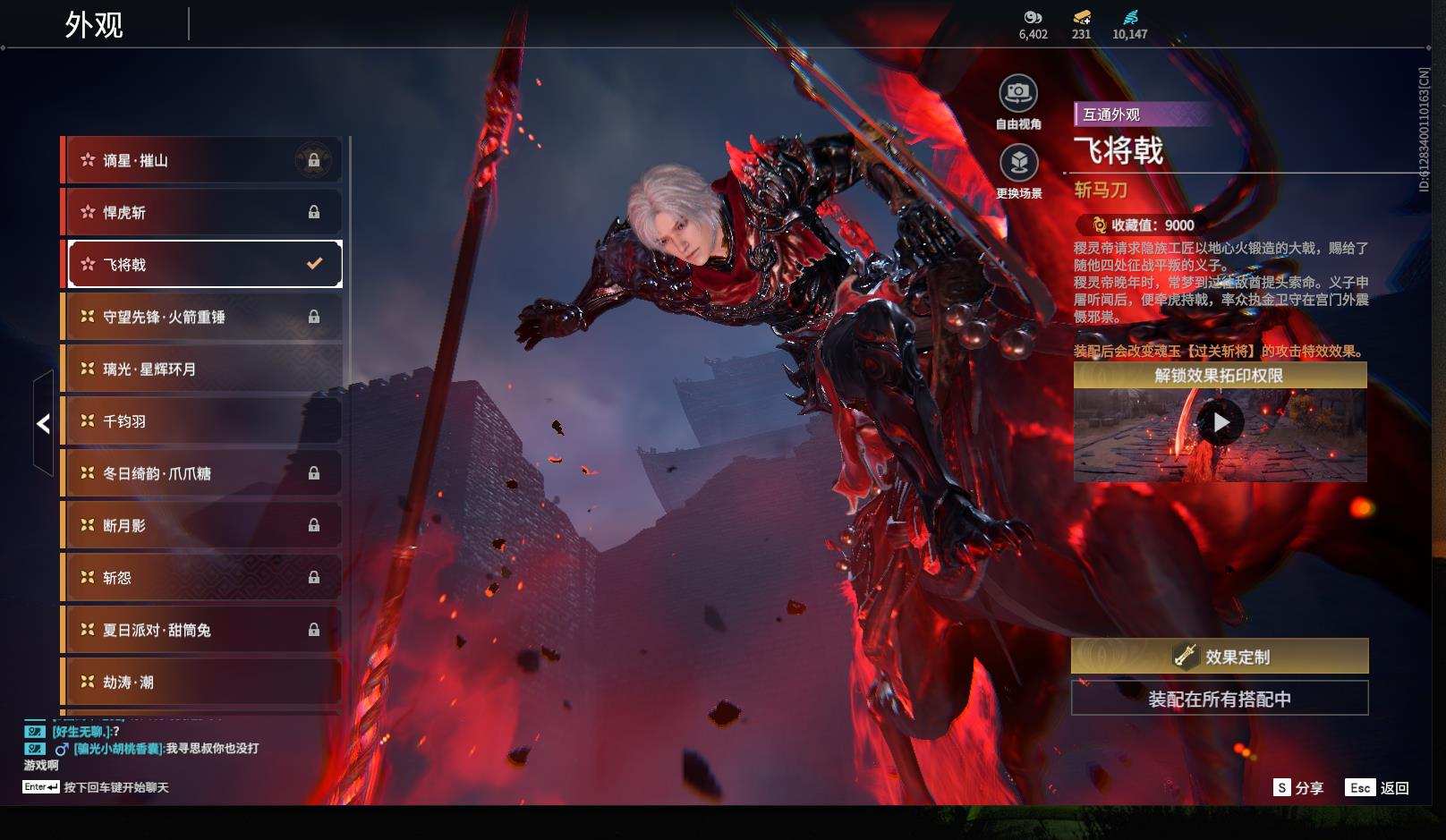Click the S 分享 share button

[x=1297, y=787]
